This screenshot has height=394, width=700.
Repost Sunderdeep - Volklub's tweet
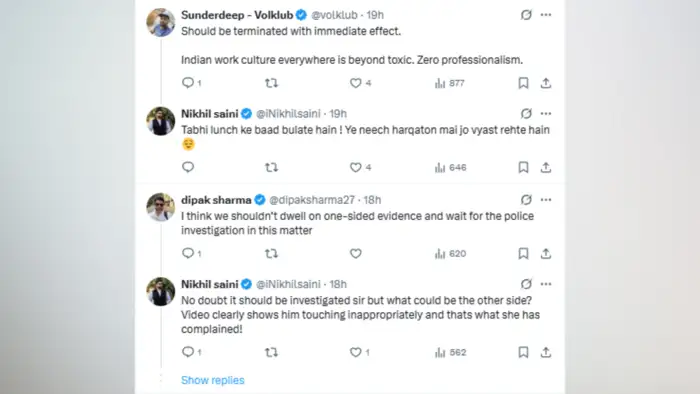pyautogui.click(x=271, y=83)
